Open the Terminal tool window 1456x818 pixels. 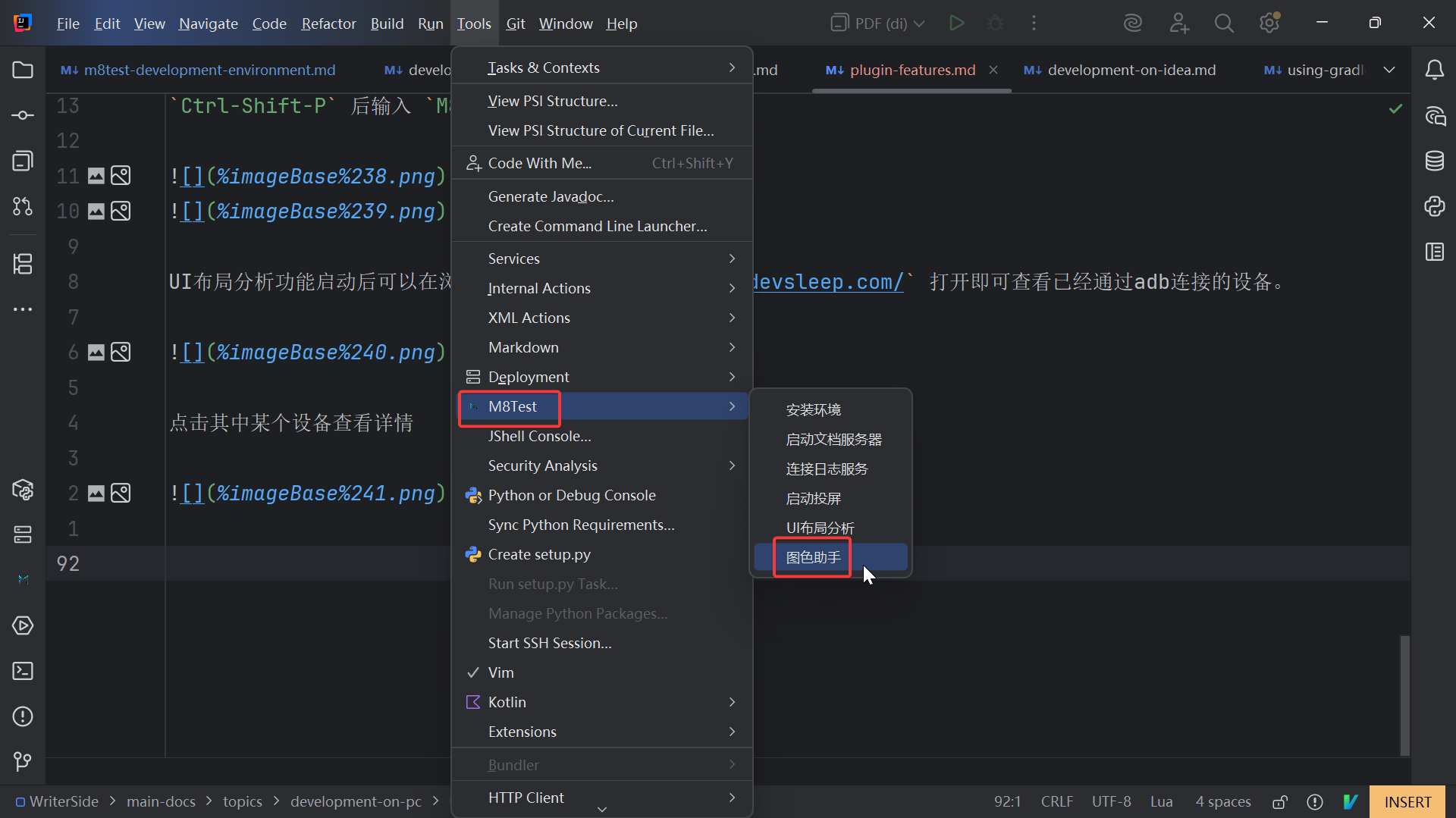[23, 671]
